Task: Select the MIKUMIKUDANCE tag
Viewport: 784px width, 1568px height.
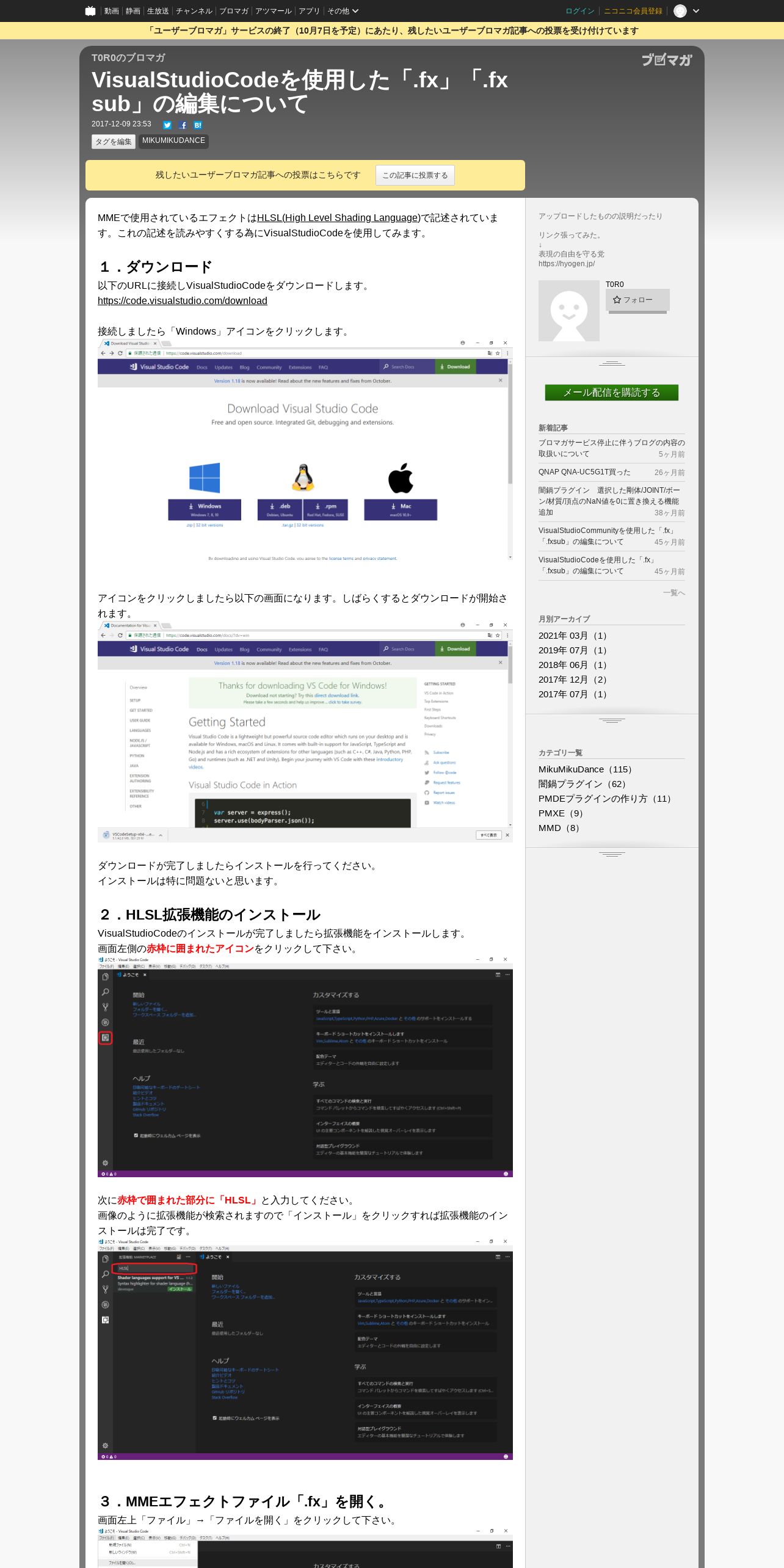Action: [173, 141]
